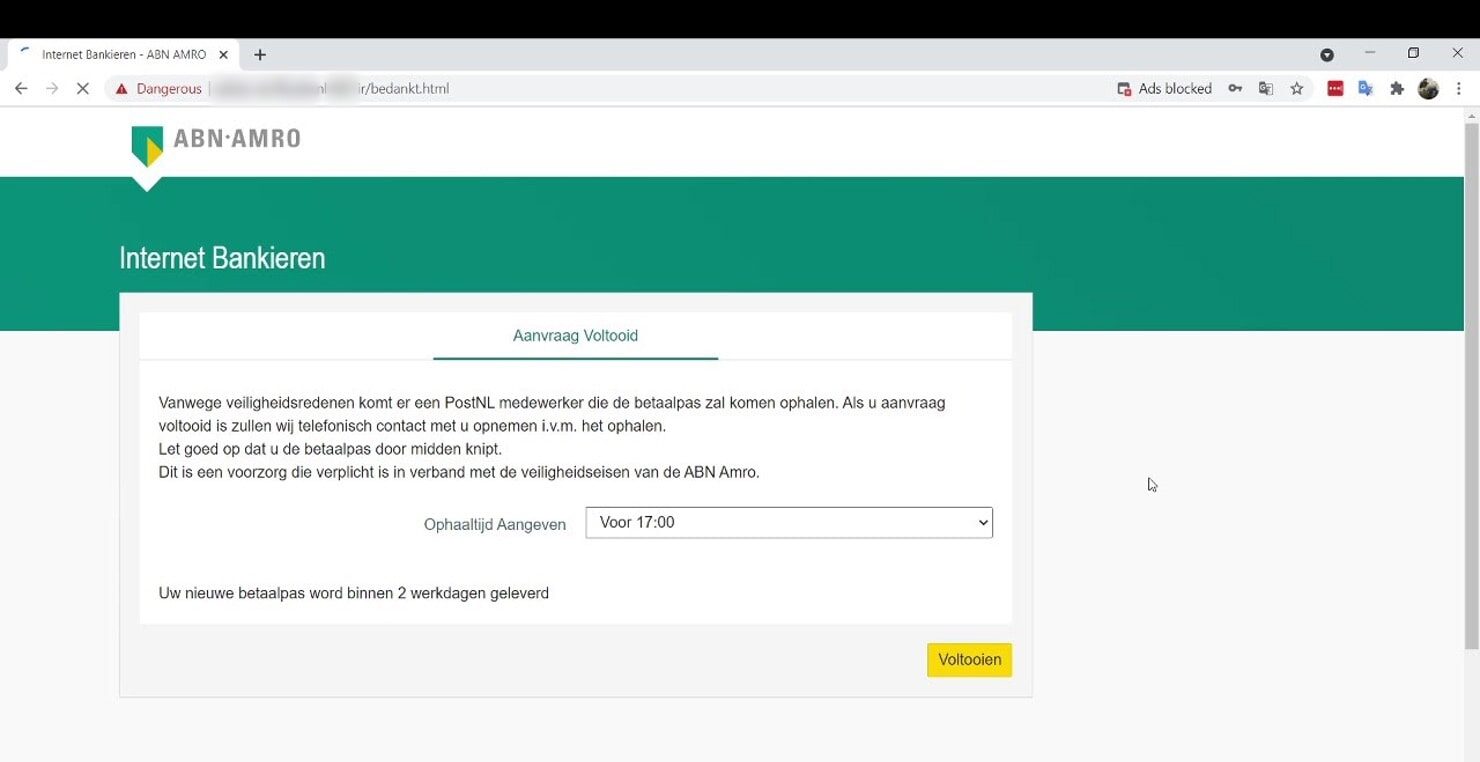The image size is (1480, 762).
Task: Click the Ads blocked indicator
Action: click(1165, 88)
